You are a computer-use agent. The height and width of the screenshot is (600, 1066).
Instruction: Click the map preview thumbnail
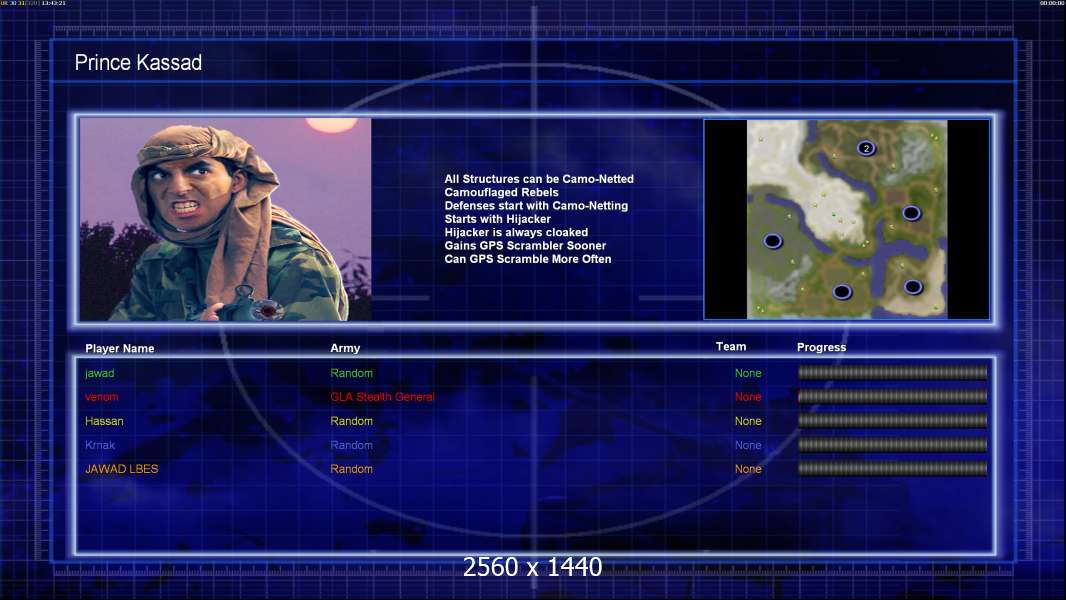click(x=846, y=219)
